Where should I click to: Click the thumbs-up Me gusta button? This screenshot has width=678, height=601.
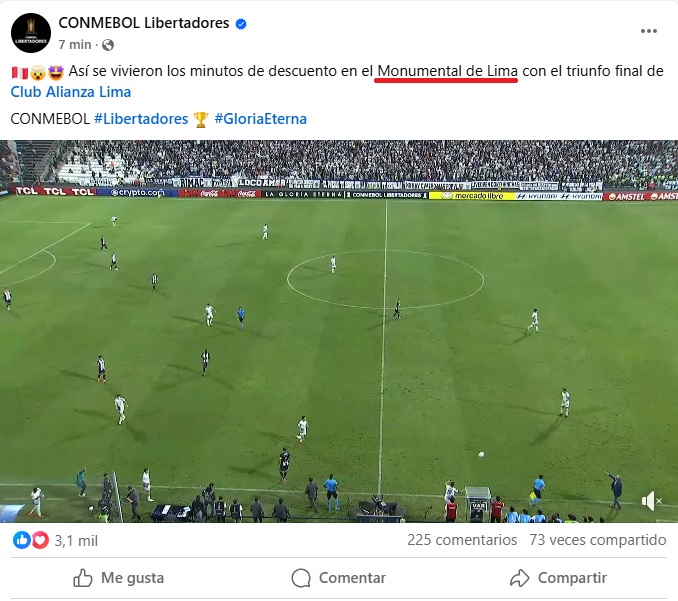[x=118, y=578]
